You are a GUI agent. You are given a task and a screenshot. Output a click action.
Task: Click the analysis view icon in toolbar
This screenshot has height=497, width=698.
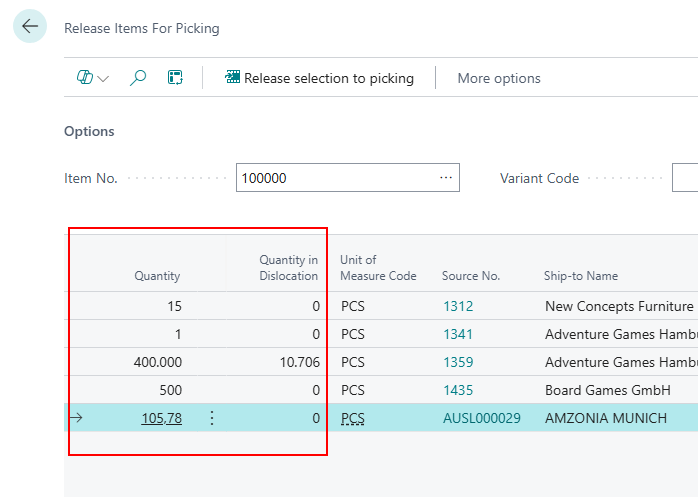point(175,78)
